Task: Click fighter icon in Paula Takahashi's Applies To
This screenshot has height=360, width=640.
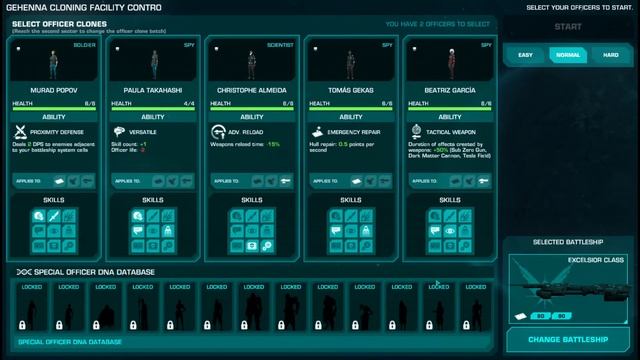Action: click(172, 181)
